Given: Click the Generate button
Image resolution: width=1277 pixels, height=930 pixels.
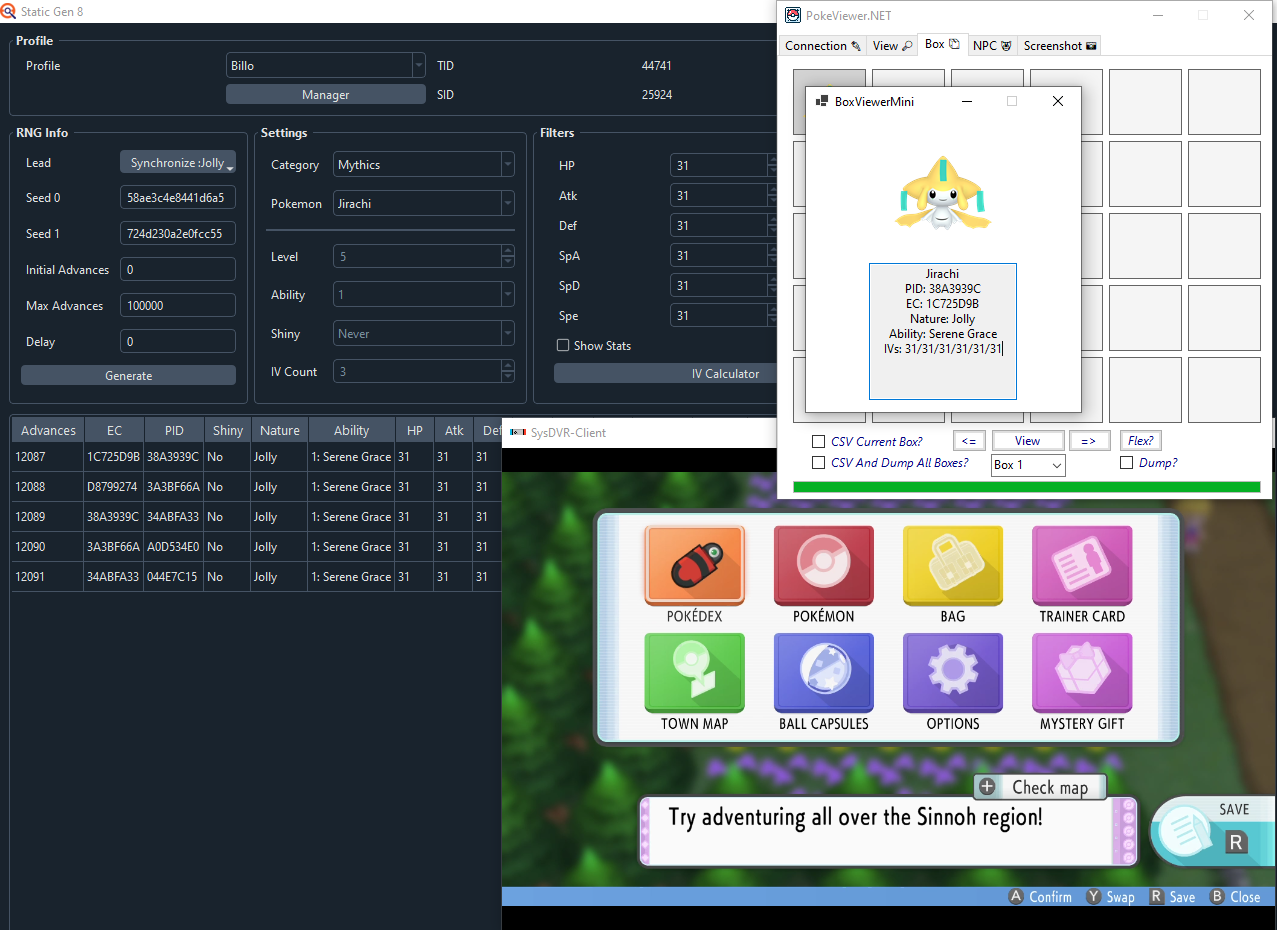Looking at the screenshot, I should pos(129,375).
